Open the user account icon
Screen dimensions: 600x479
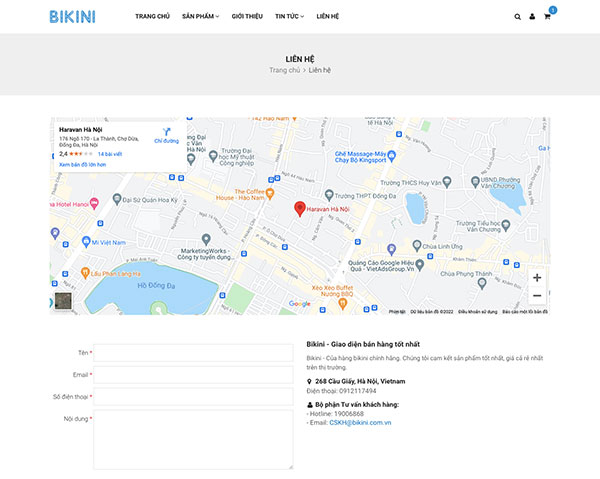[x=532, y=16]
